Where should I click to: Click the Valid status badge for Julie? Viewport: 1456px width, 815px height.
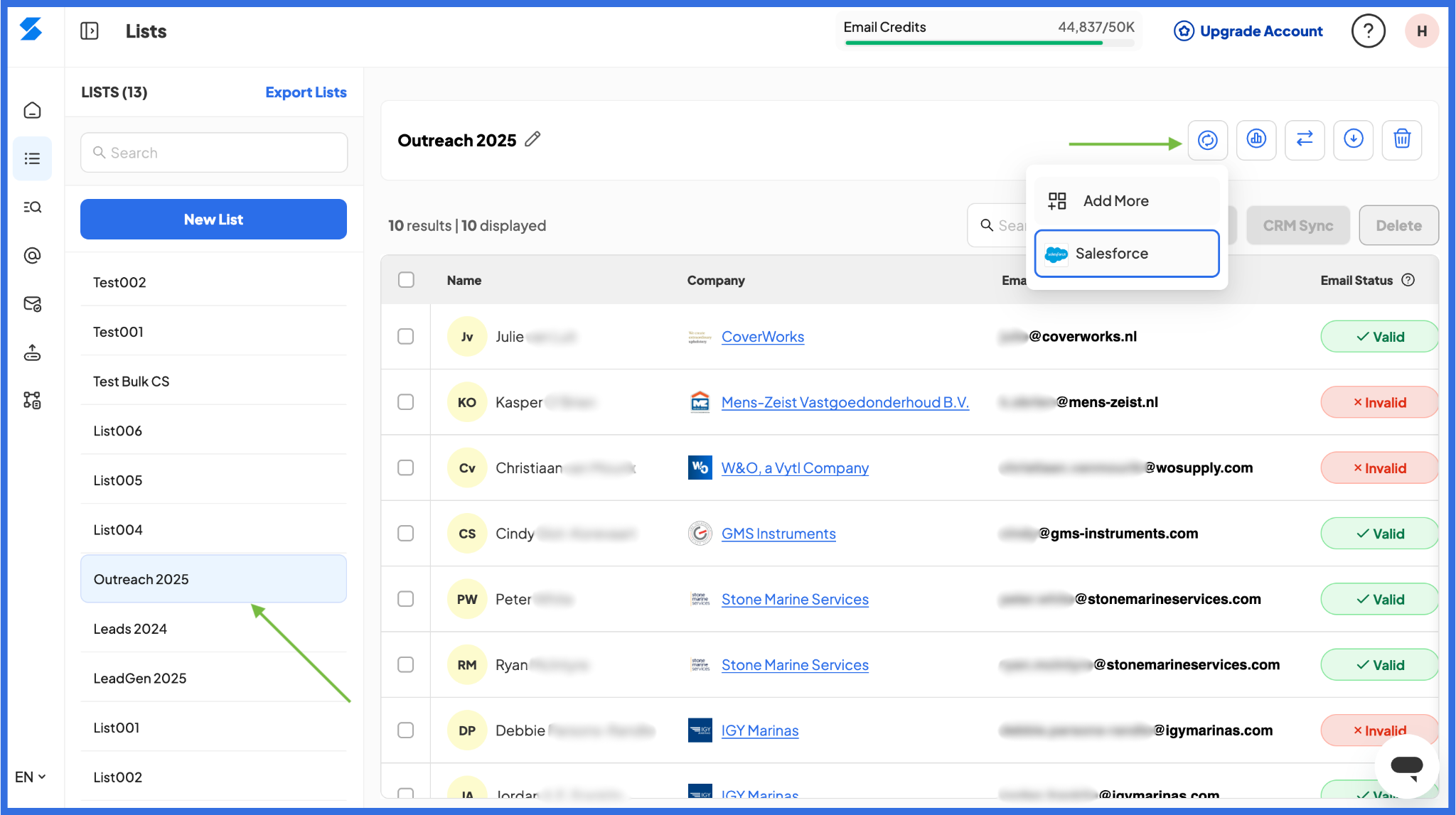click(x=1380, y=337)
